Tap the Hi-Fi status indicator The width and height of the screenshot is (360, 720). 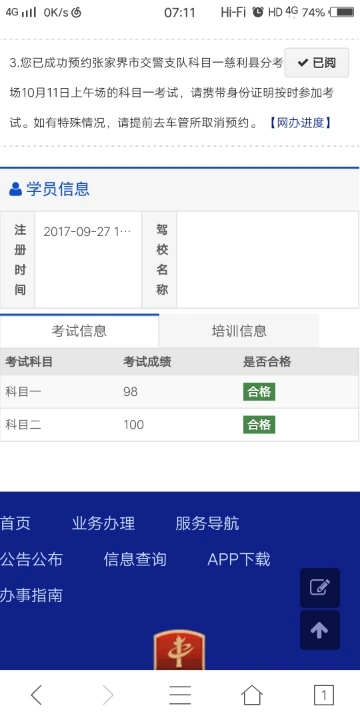pyautogui.click(x=233, y=12)
